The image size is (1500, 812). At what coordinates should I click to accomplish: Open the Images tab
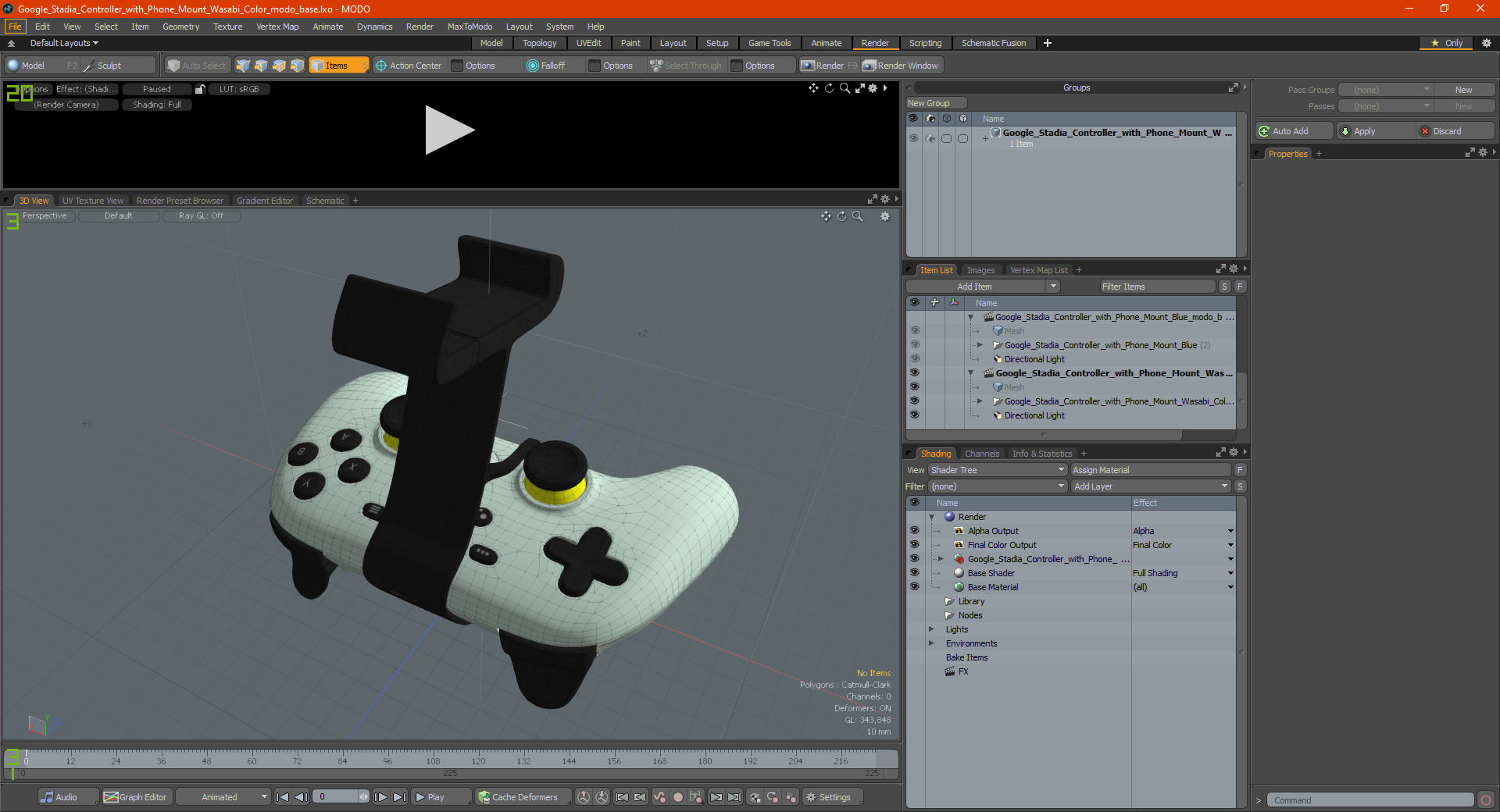[980, 270]
